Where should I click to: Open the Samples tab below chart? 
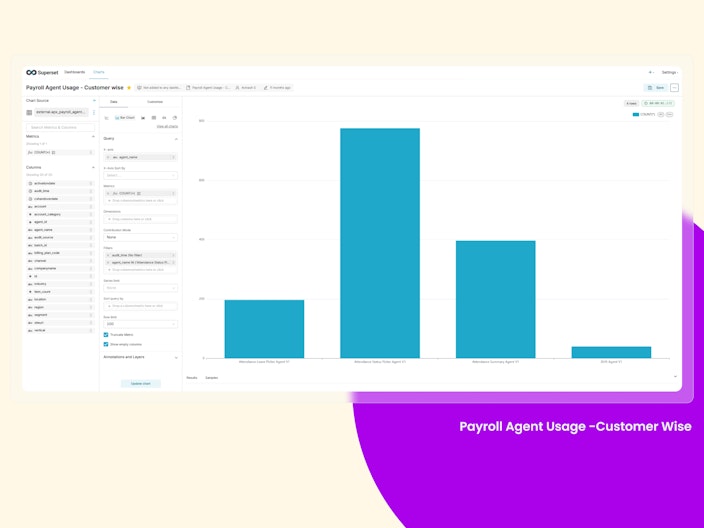point(211,378)
